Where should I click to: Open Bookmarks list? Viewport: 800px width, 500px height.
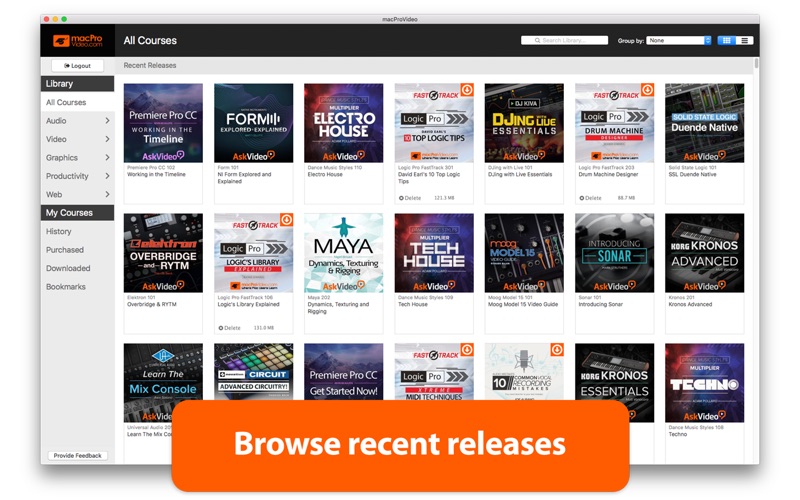pos(66,286)
